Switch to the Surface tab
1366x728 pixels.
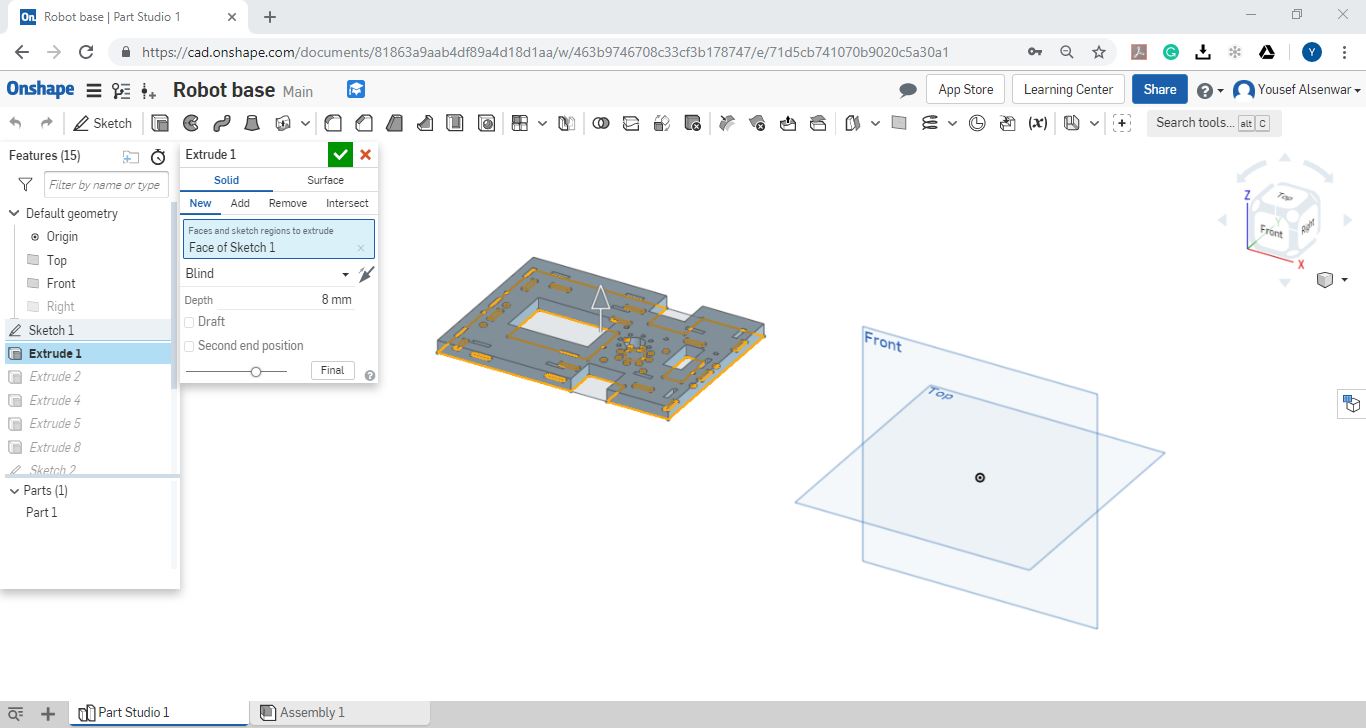325,180
